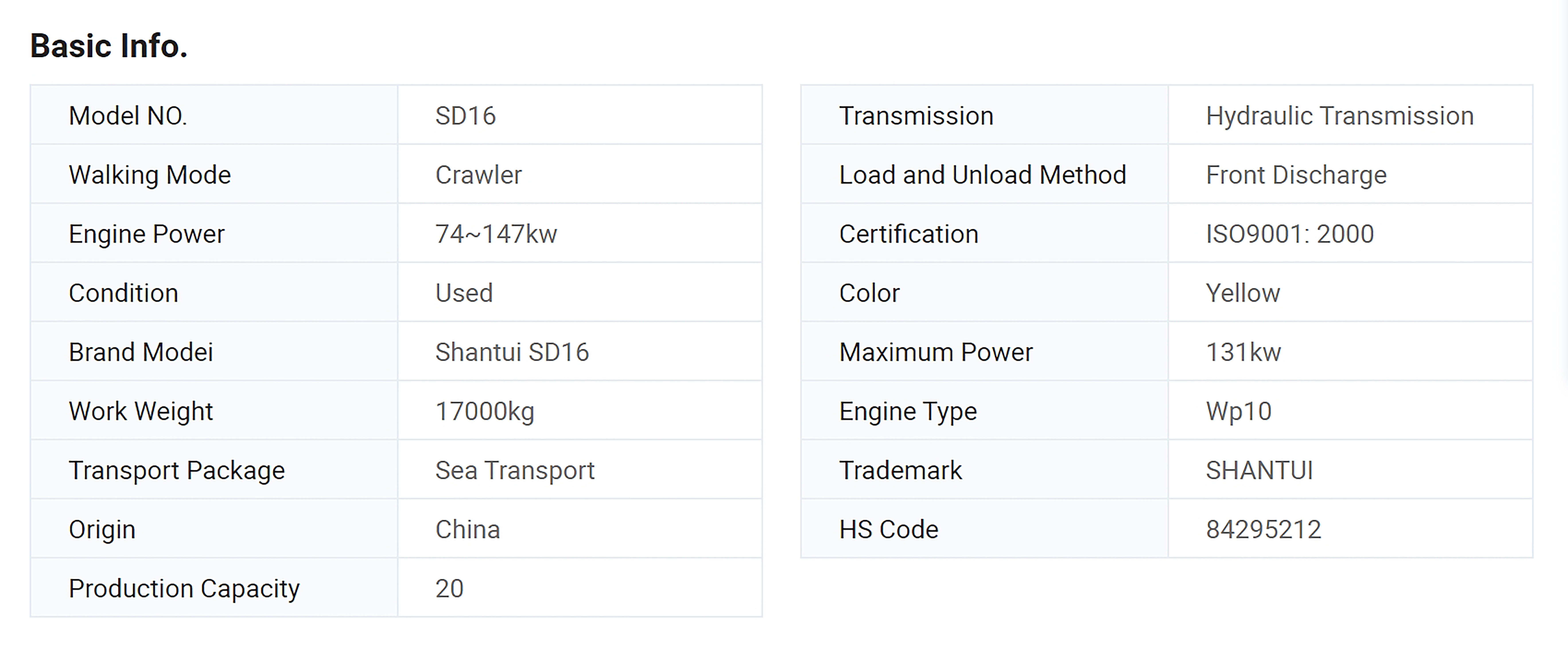Image resolution: width=1568 pixels, height=651 pixels.
Task: Select the Wp10 engine type value
Action: 1239,411
